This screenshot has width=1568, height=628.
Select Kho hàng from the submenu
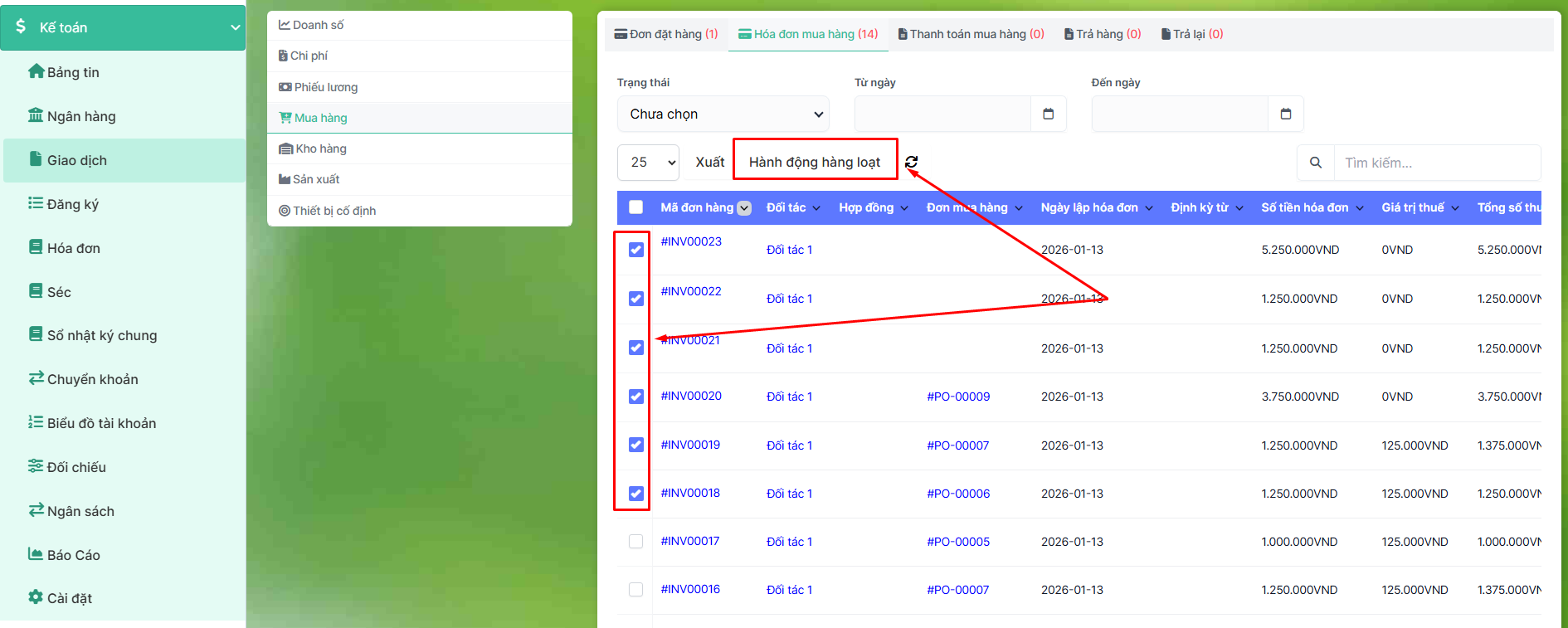320,148
